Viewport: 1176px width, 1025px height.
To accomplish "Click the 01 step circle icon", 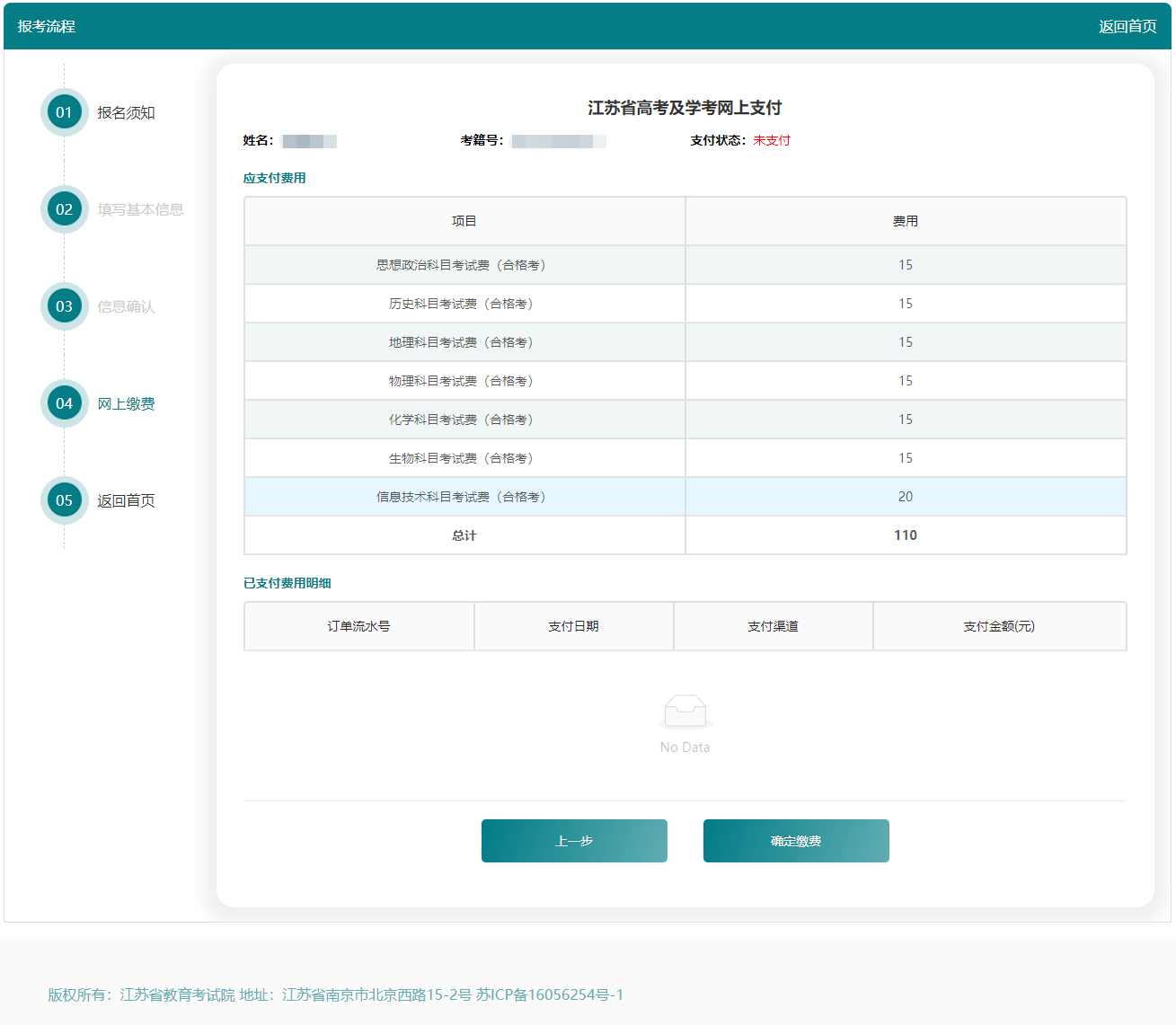I will (x=64, y=112).
